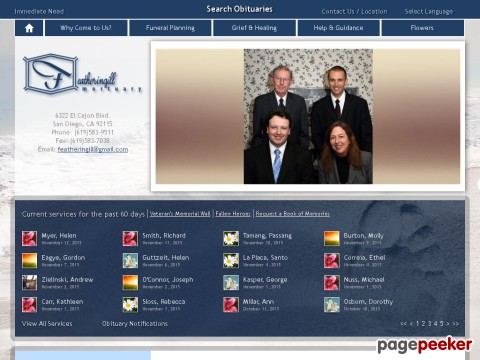Open Helen Myer's pink flower thumbnail
Image resolution: width=480 pixels, height=360 pixels.
click(x=29, y=239)
